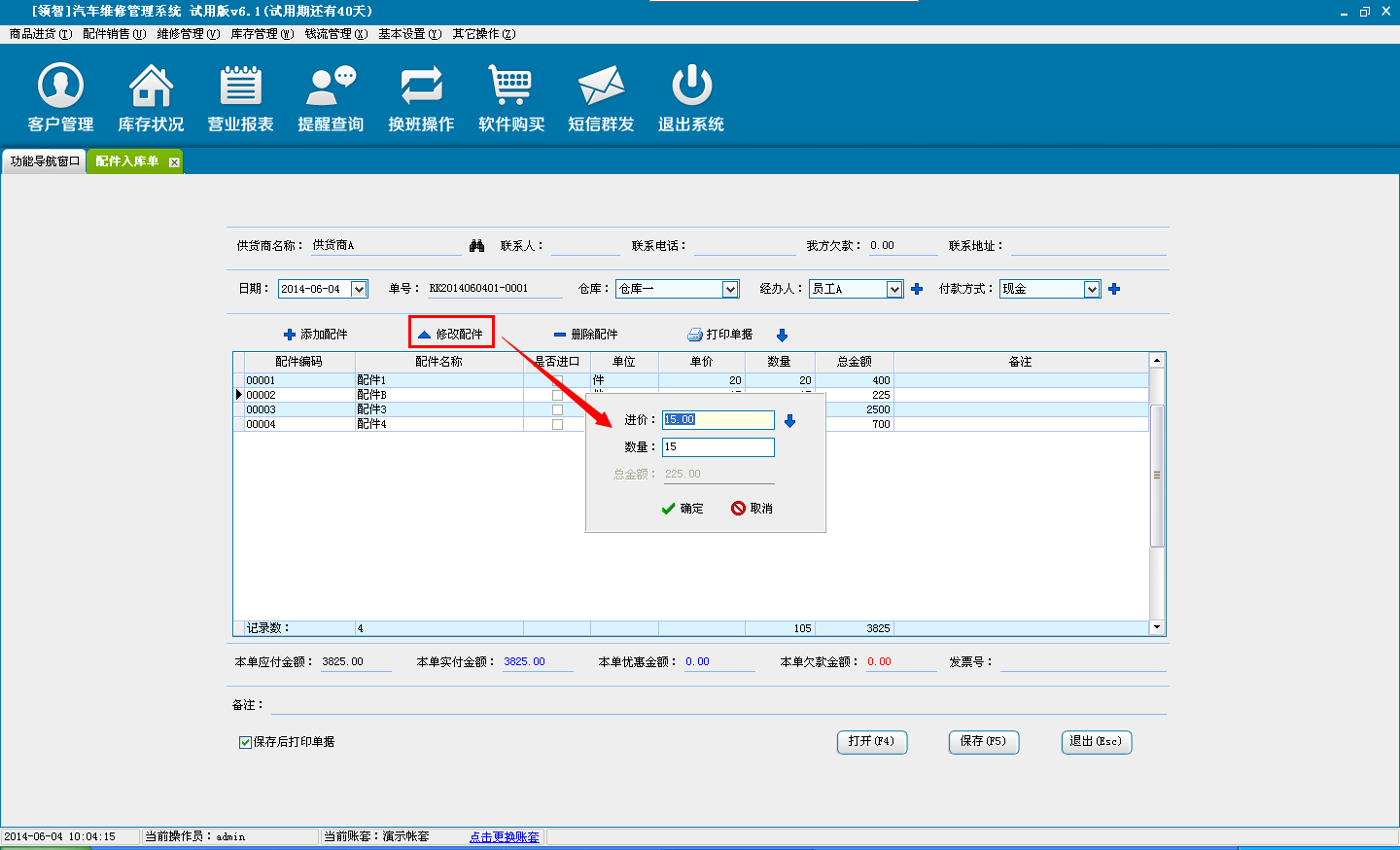Expand the 付款方式 payment method dropdown
The height and width of the screenshot is (850, 1400).
coord(1092,289)
